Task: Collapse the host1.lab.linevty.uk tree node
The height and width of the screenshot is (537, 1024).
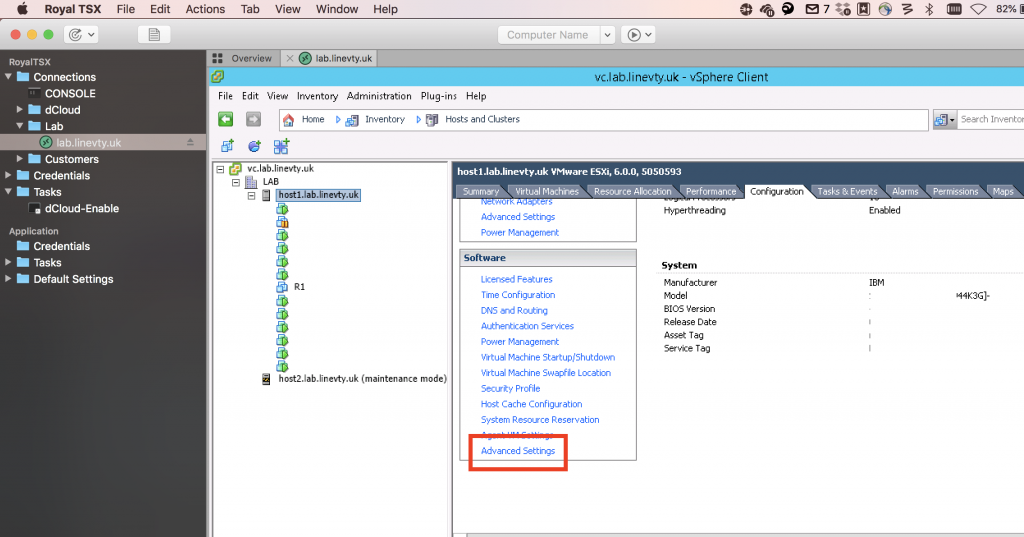Action: pyautogui.click(x=251, y=195)
